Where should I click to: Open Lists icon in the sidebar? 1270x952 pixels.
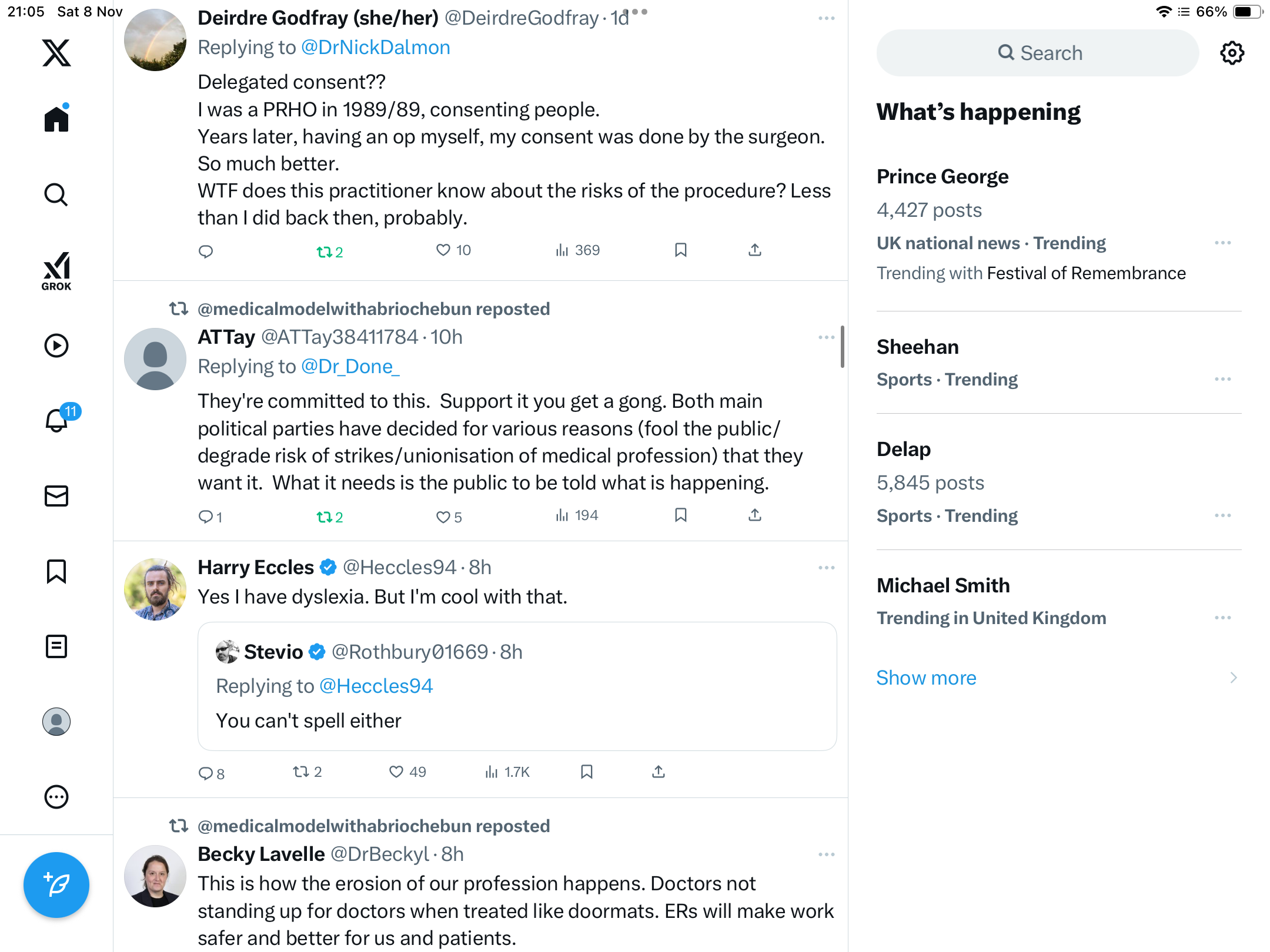[56, 646]
